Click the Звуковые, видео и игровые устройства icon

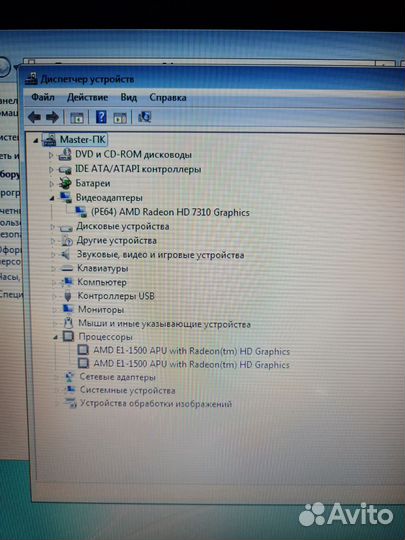pyautogui.click(x=65, y=255)
